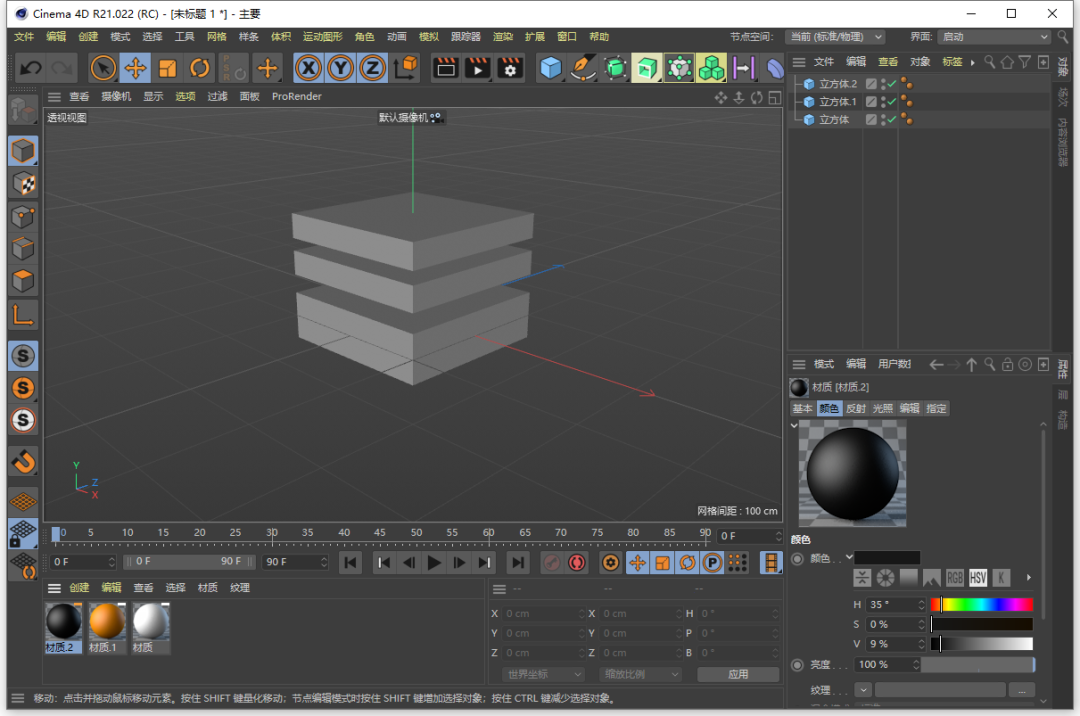Viewport: 1080px width, 716px height.
Task: Enable Polygons mode in left sidebar
Action: tap(23, 281)
